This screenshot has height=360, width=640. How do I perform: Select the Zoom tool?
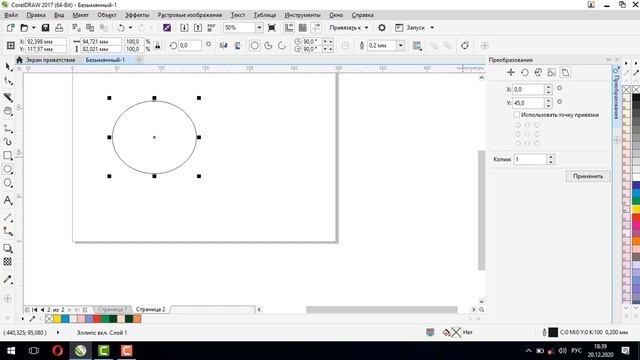tap(8, 111)
